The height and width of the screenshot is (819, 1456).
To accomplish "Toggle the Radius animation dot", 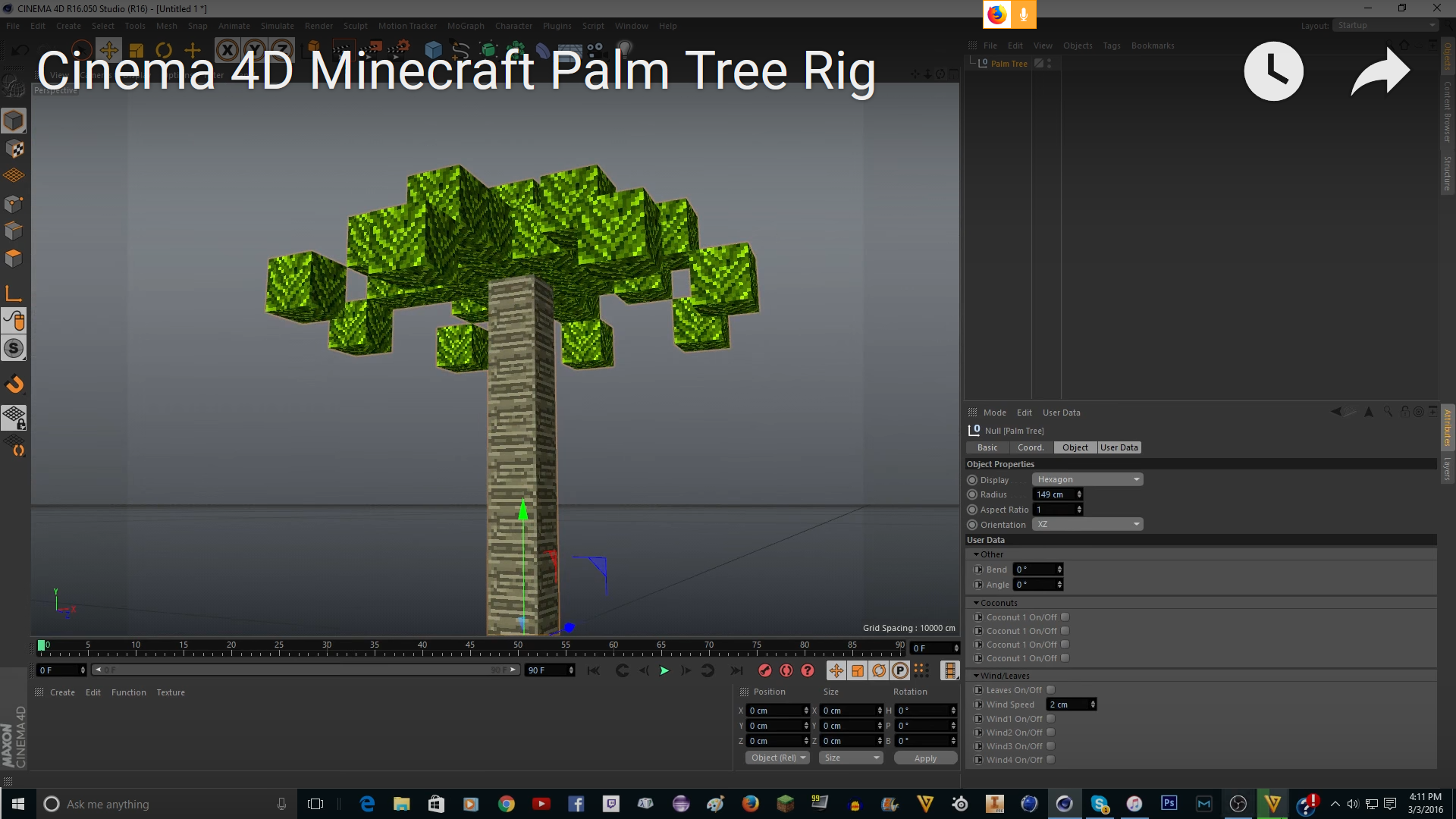I will click(x=972, y=494).
